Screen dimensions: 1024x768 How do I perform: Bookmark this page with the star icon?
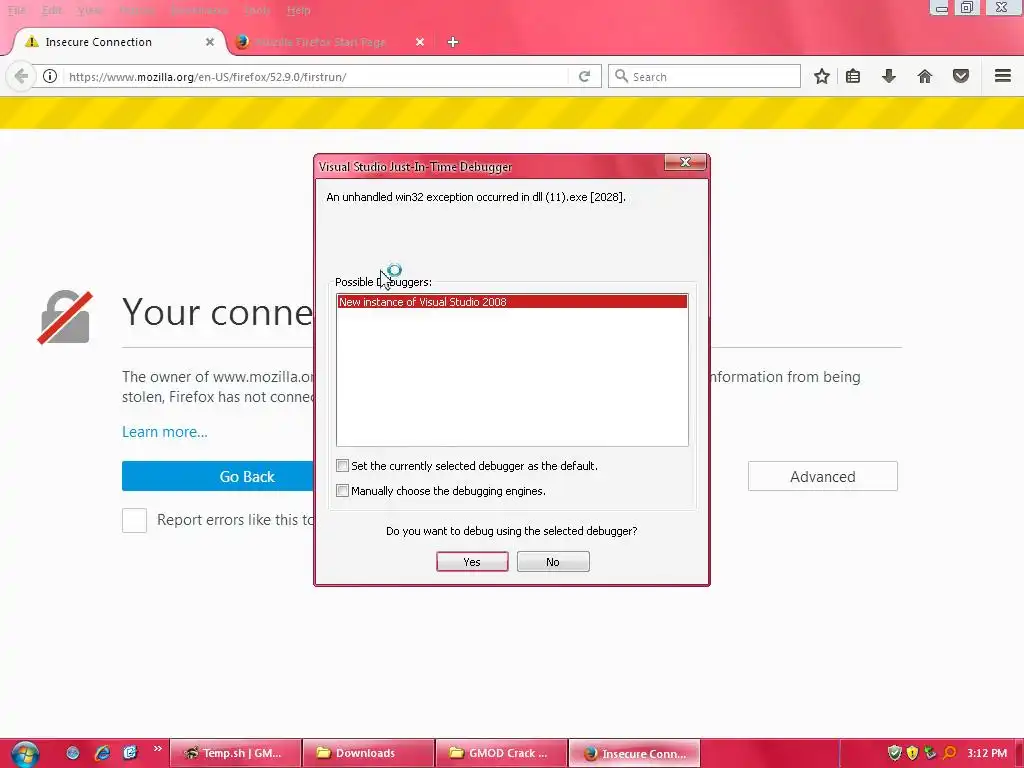click(822, 76)
